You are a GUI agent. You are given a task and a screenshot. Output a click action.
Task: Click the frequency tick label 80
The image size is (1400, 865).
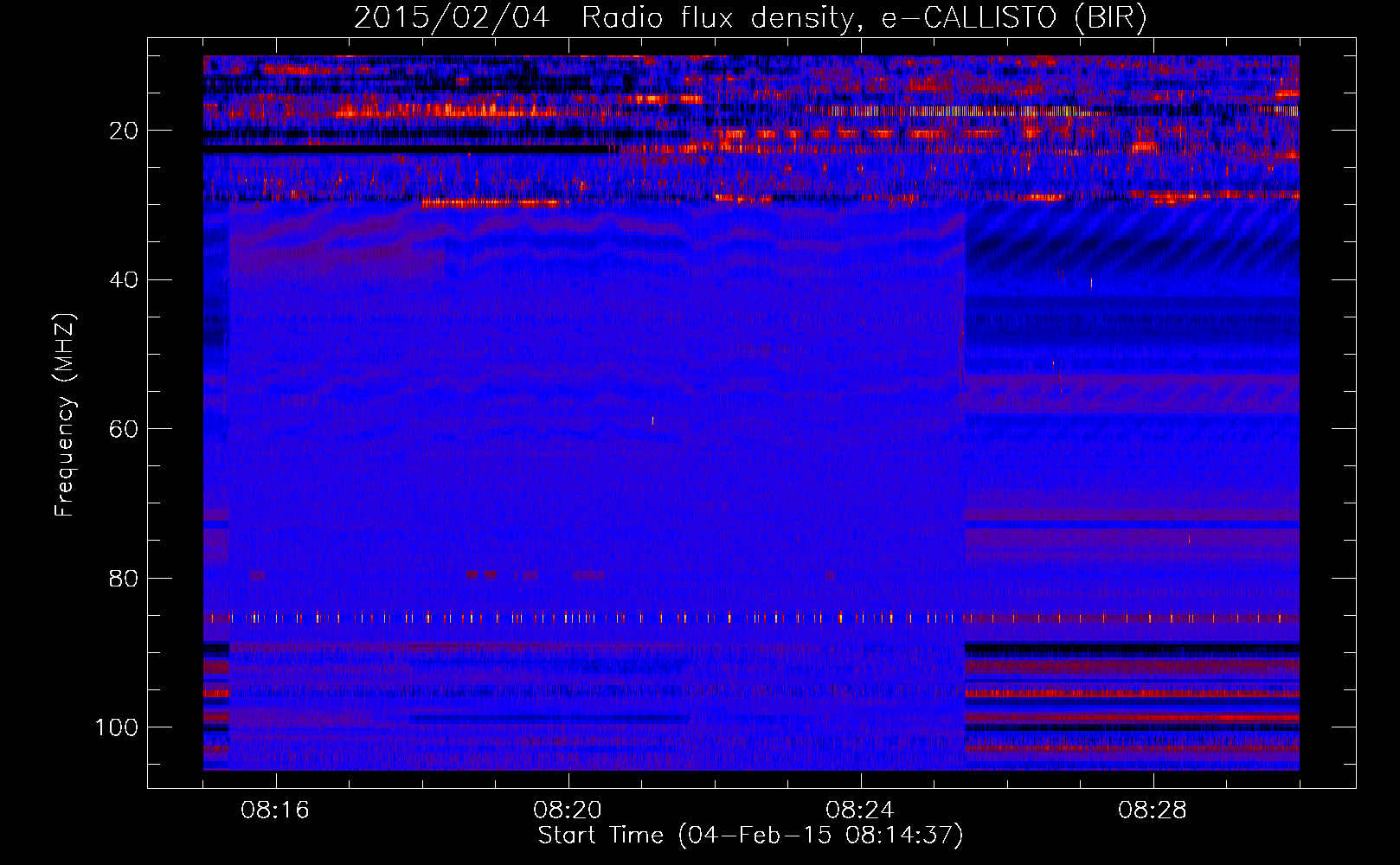pyautogui.click(x=124, y=578)
